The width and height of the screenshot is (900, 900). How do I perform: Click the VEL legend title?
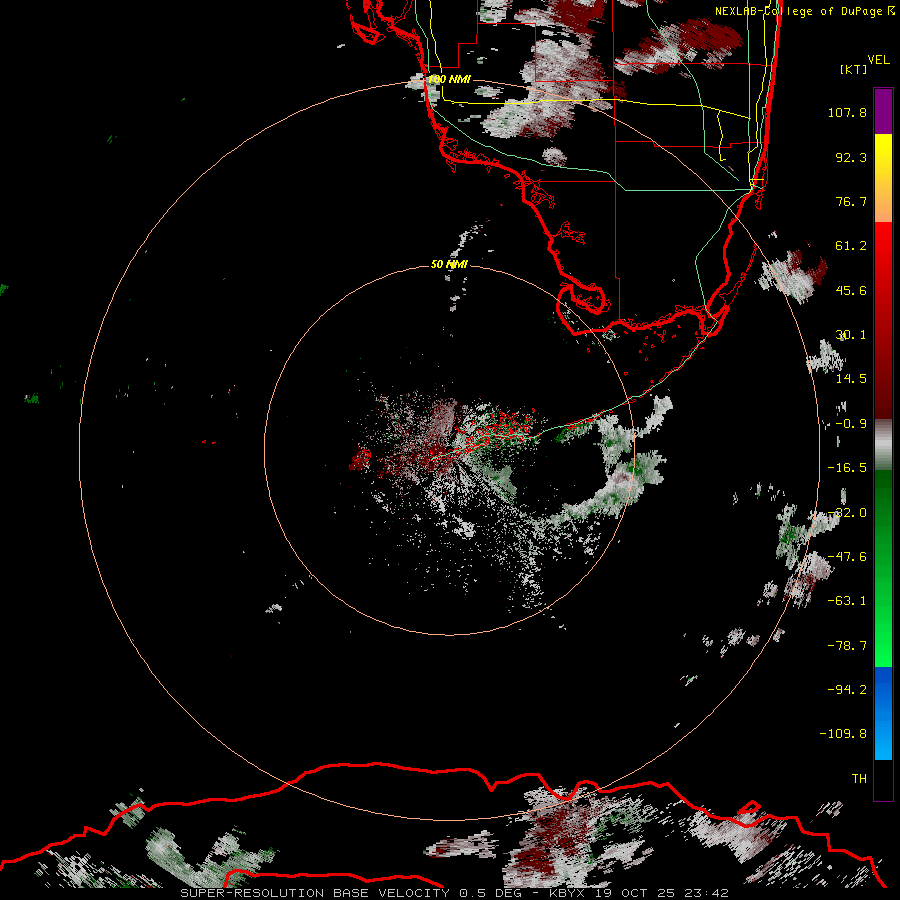(x=878, y=60)
